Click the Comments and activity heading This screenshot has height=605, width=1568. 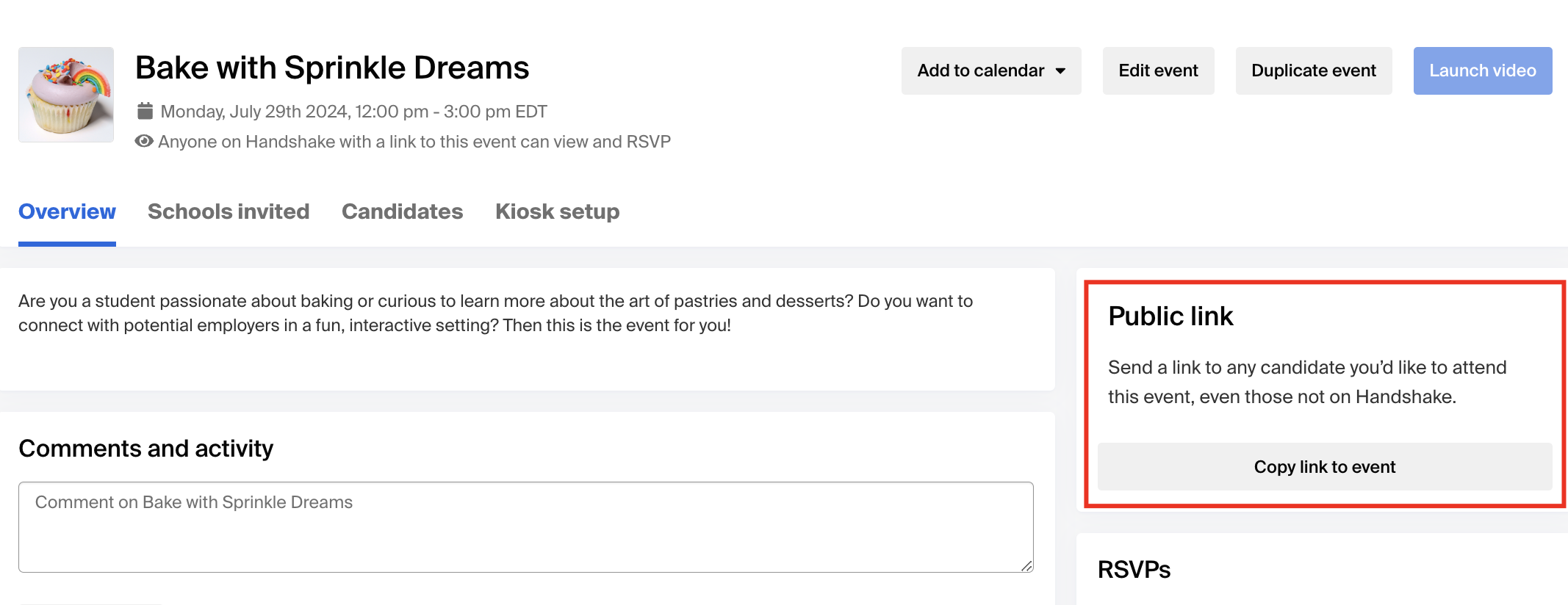click(145, 448)
